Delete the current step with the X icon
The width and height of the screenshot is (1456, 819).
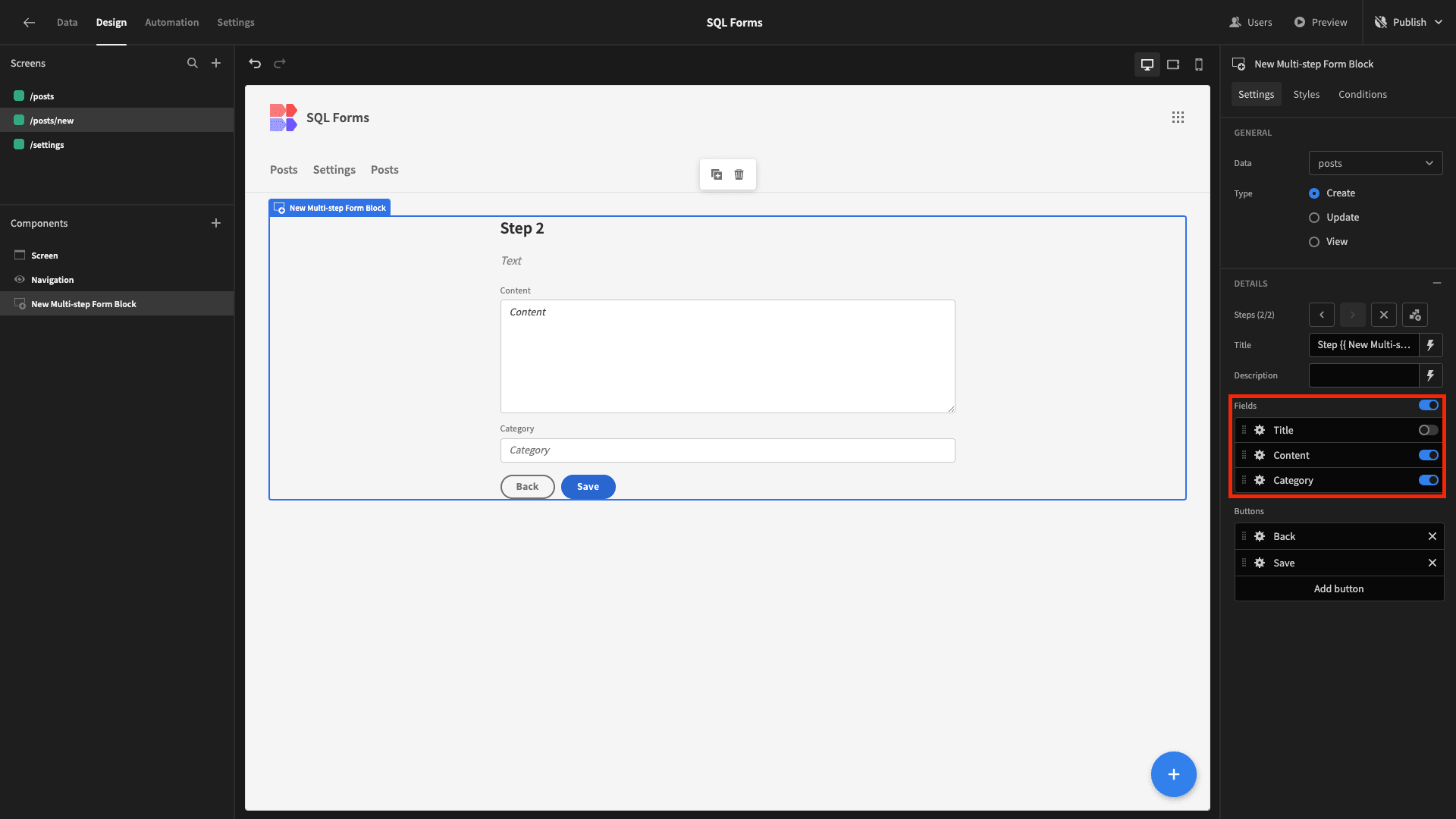(x=1384, y=315)
